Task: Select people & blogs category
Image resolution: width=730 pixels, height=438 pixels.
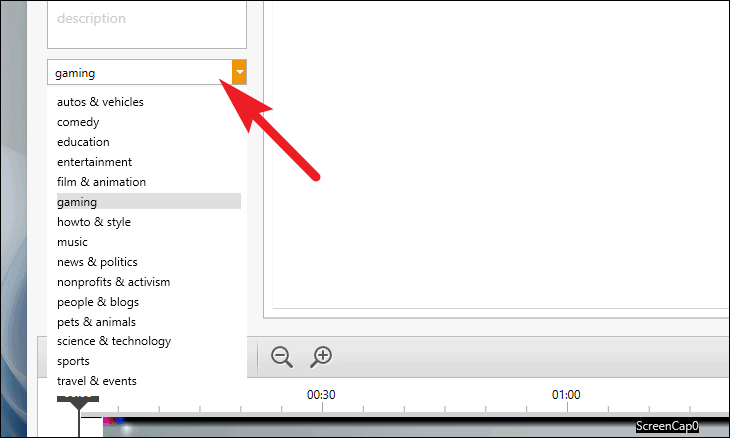Action: [x=98, y=302]
